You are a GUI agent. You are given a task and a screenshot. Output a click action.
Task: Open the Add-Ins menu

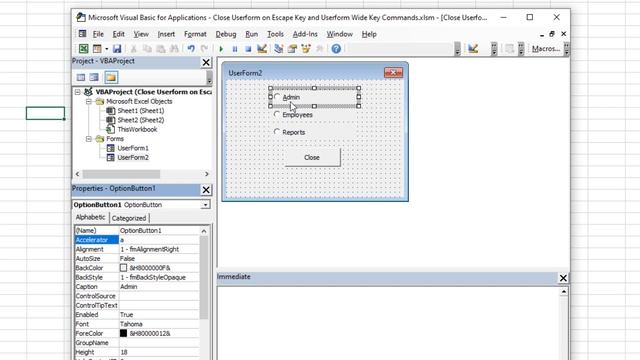[x=305, y=34]
